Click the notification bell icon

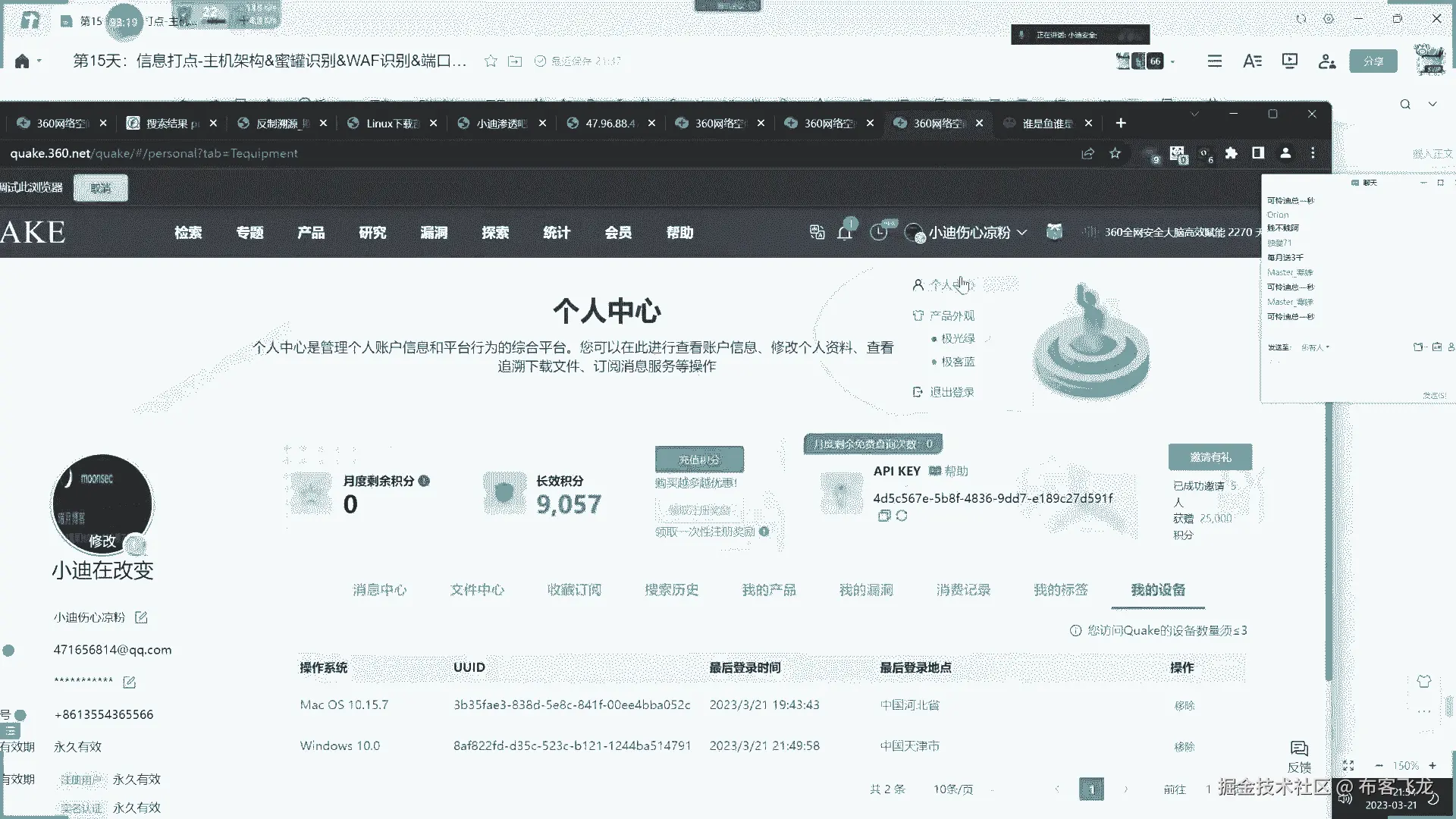point(844,233)
